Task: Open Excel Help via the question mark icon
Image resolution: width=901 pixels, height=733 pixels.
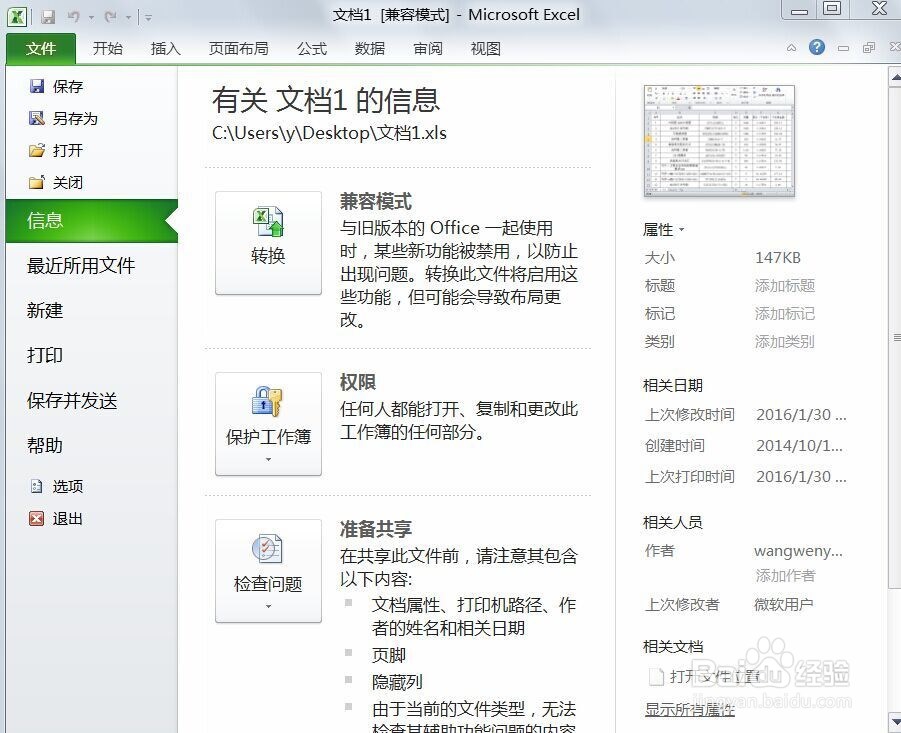Action: pos(817,47)
